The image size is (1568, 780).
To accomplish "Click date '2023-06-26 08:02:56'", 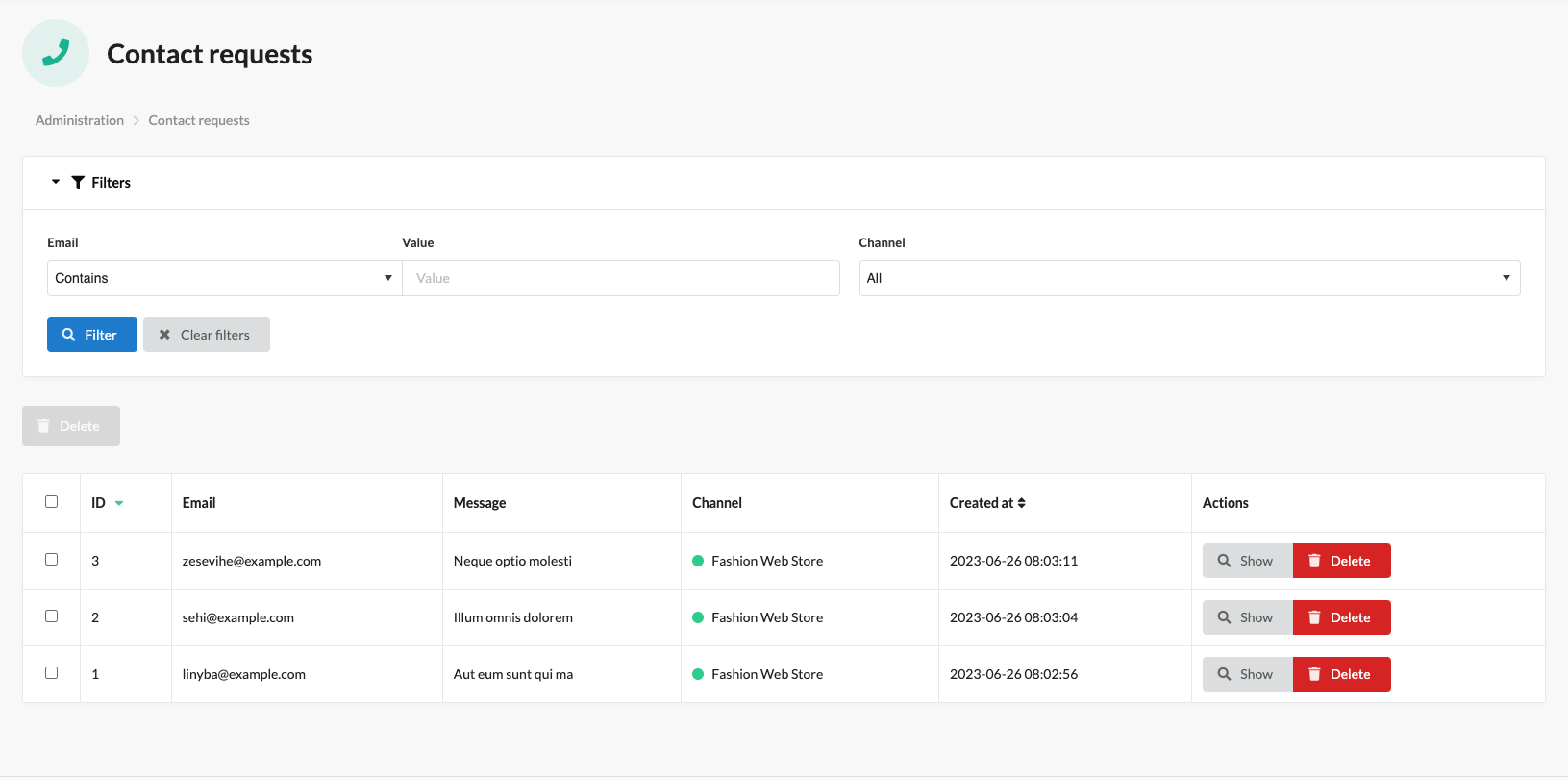I will tap(1013, 674).
